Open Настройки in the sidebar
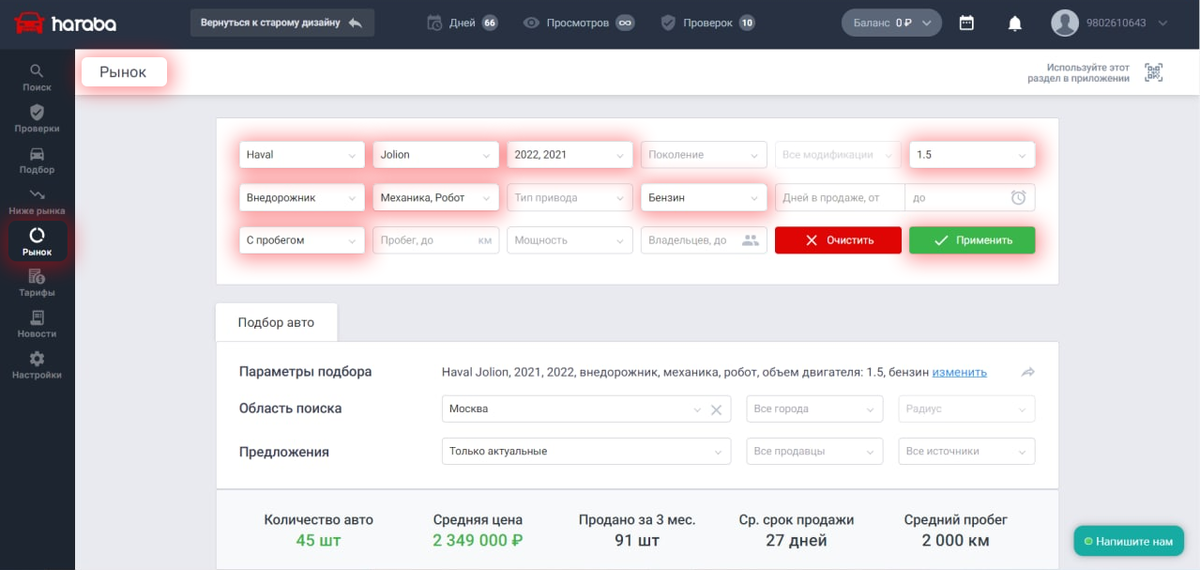This screenshot has height=570, width=1200. (x=37, y=365)
